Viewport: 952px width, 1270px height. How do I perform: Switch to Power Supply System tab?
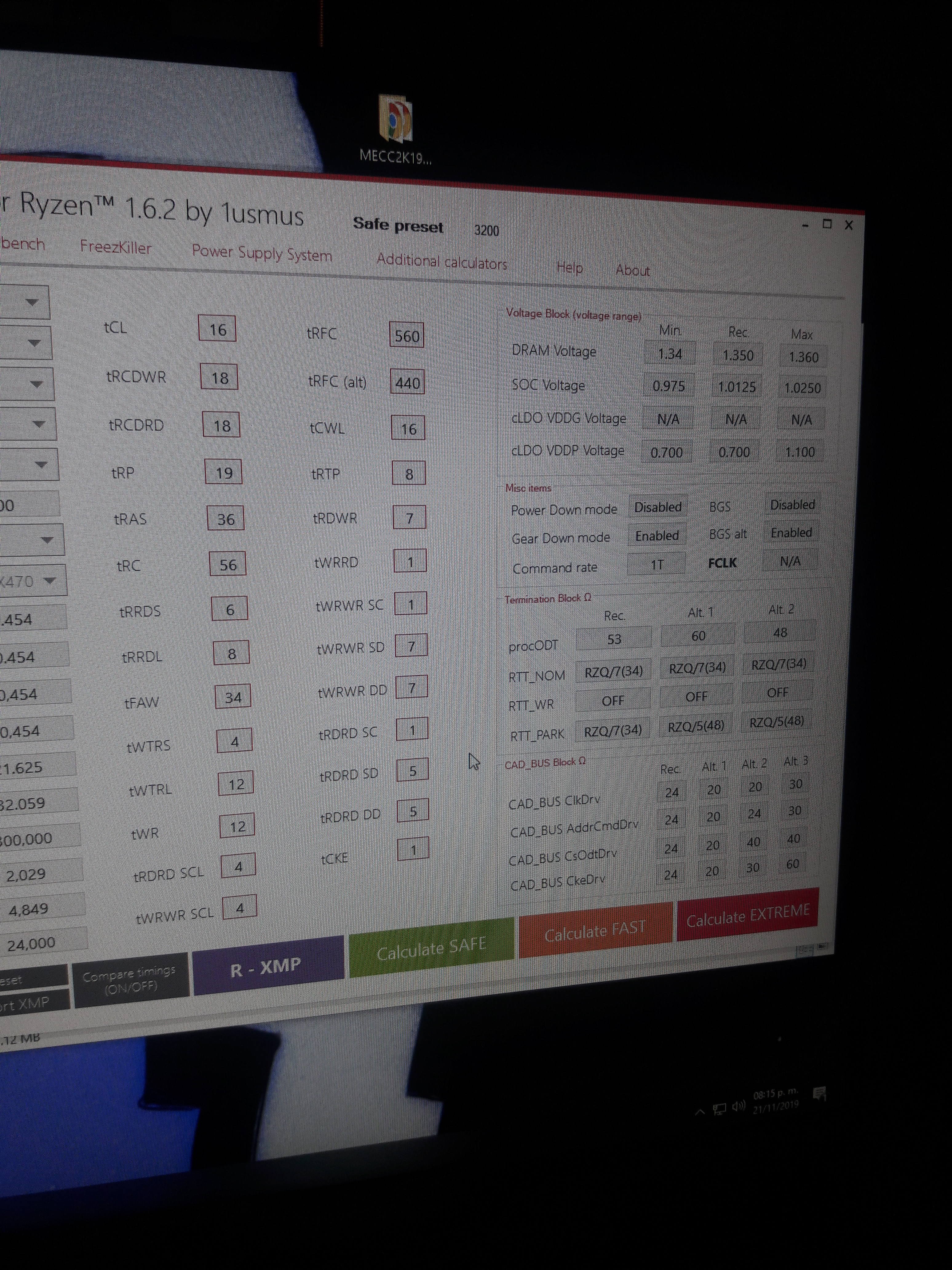pos(262,254)
